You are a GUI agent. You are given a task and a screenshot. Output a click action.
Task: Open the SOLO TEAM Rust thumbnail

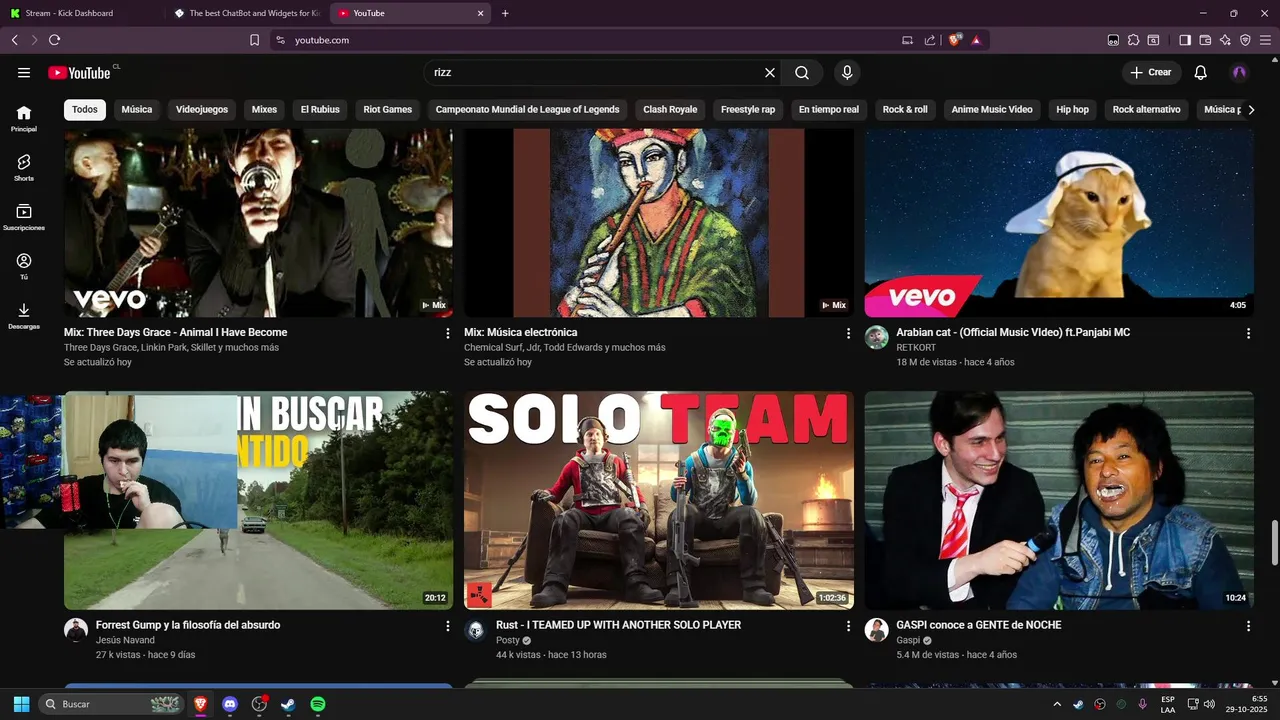(659, 500)
